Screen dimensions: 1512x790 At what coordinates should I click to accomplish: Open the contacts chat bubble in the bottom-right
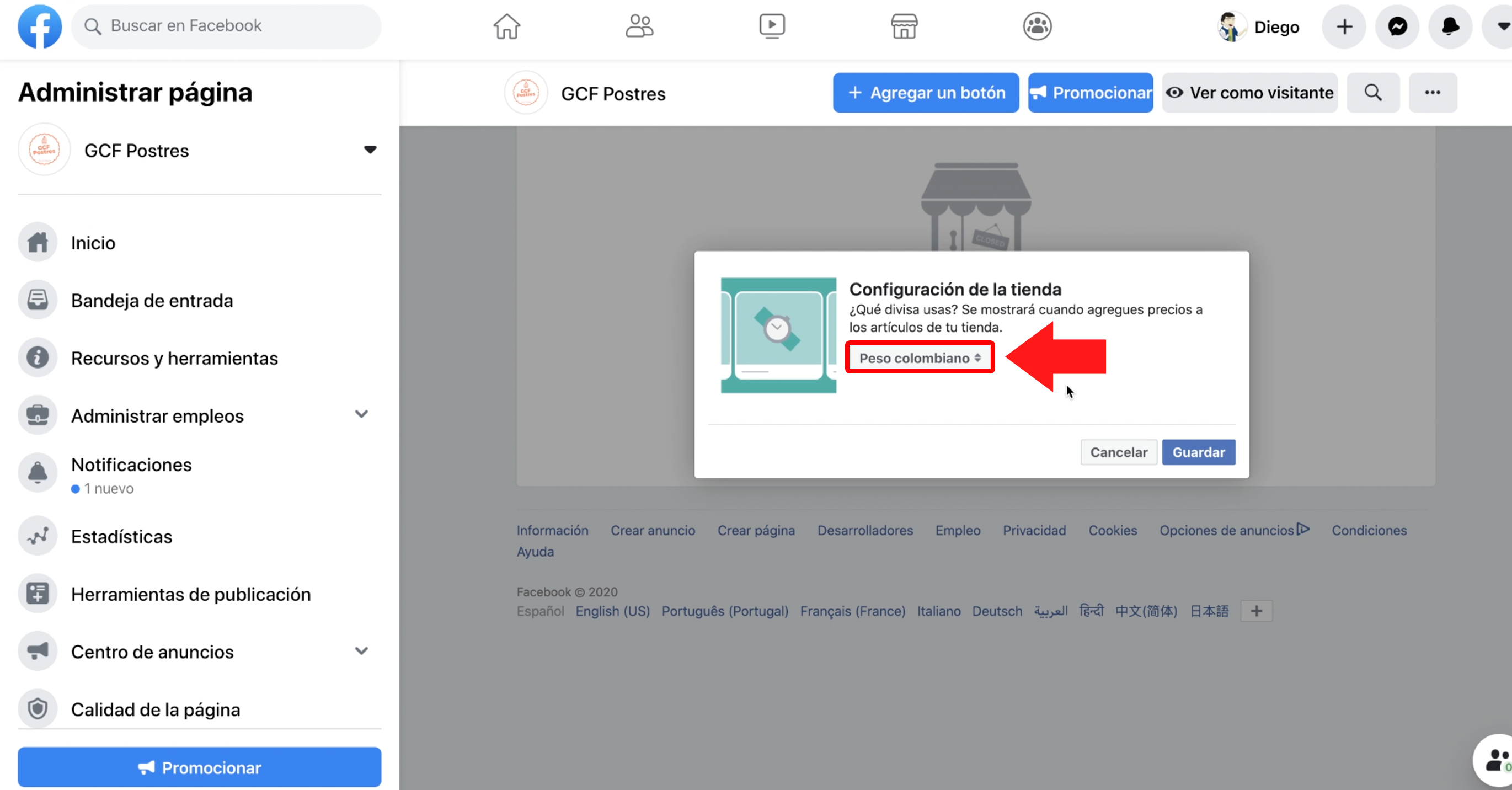(x=1495, y=760)
